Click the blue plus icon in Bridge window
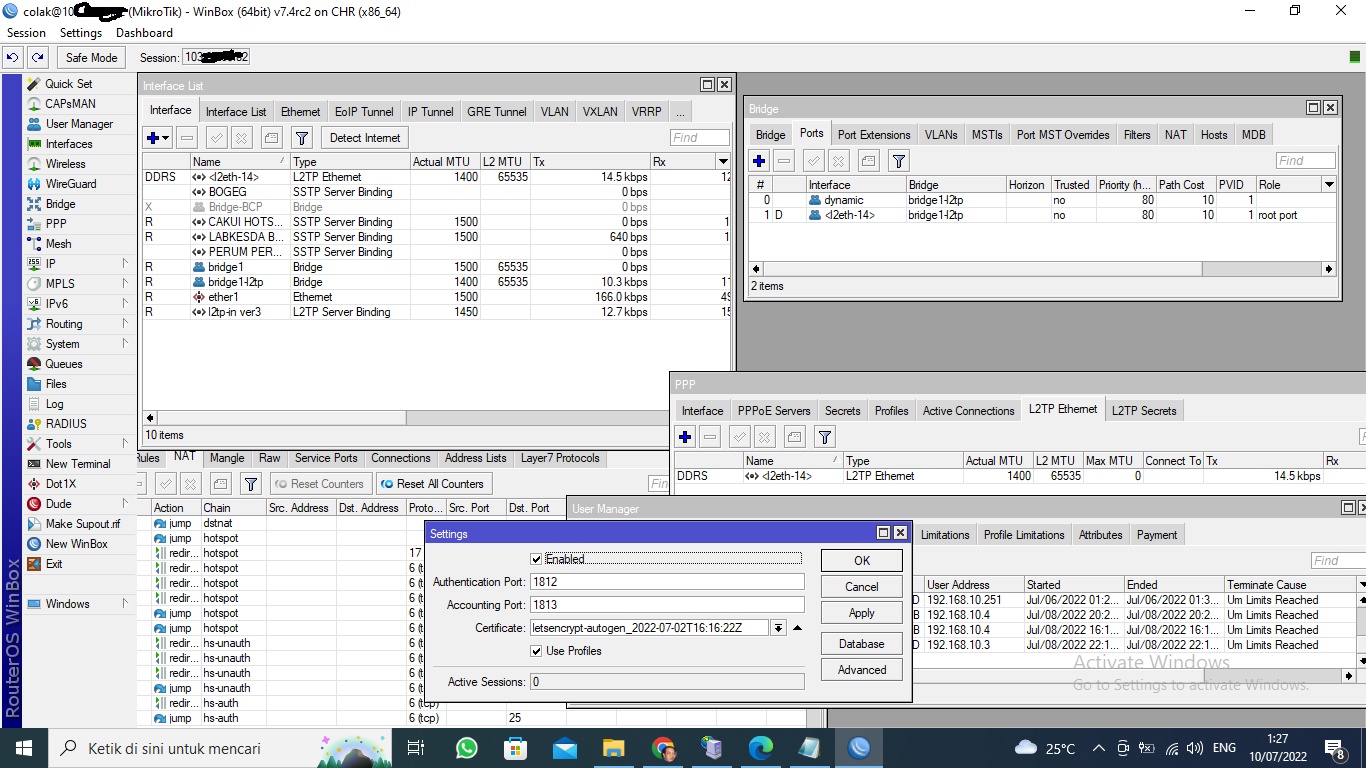1366x768 pixels. [x=759, y=161]
